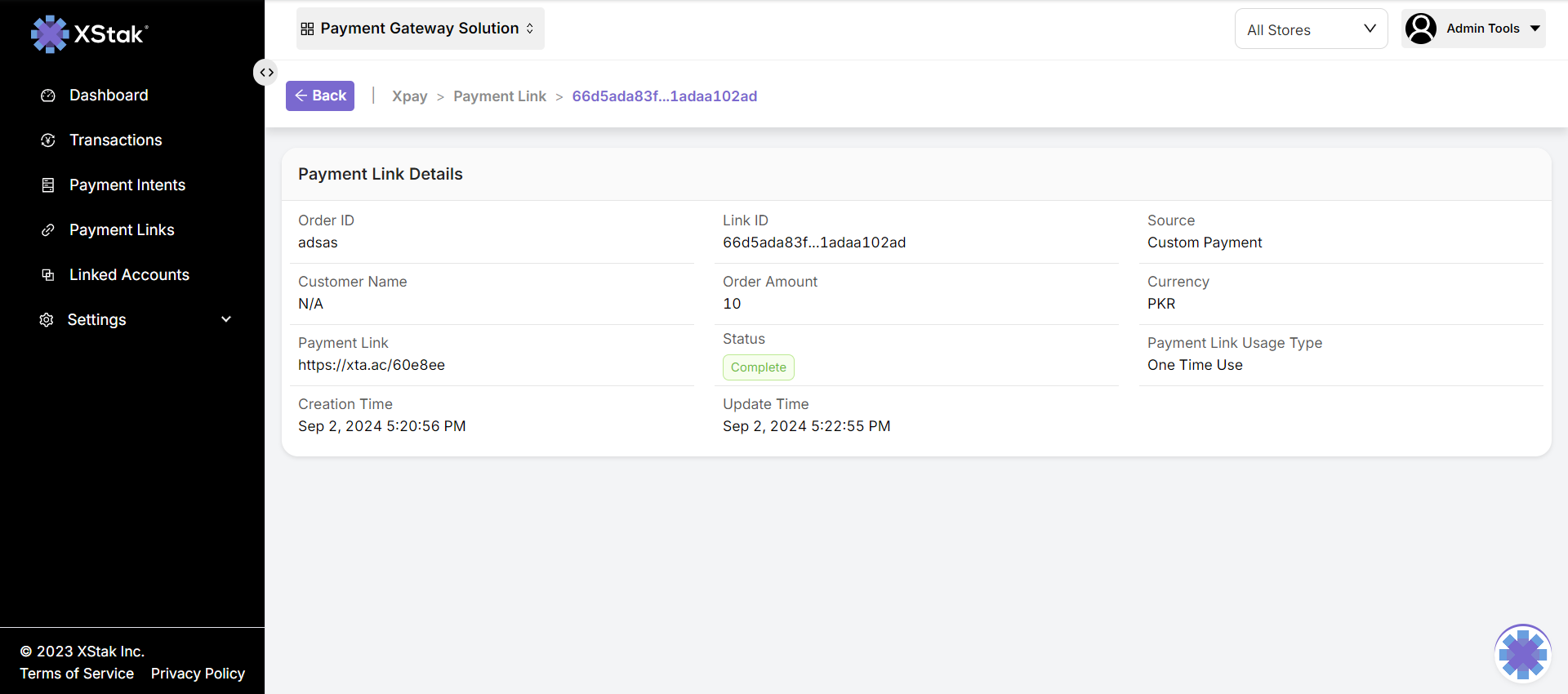Click the XStak logo in sidebar
Image resolution: width=1568 pixels, height=694 pixels.
click(x=90, y=33)
